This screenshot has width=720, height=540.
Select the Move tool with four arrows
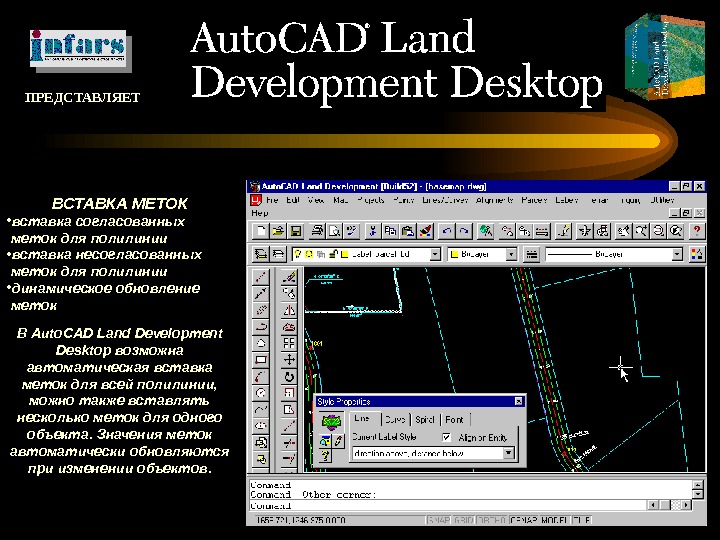coord(289,360)
